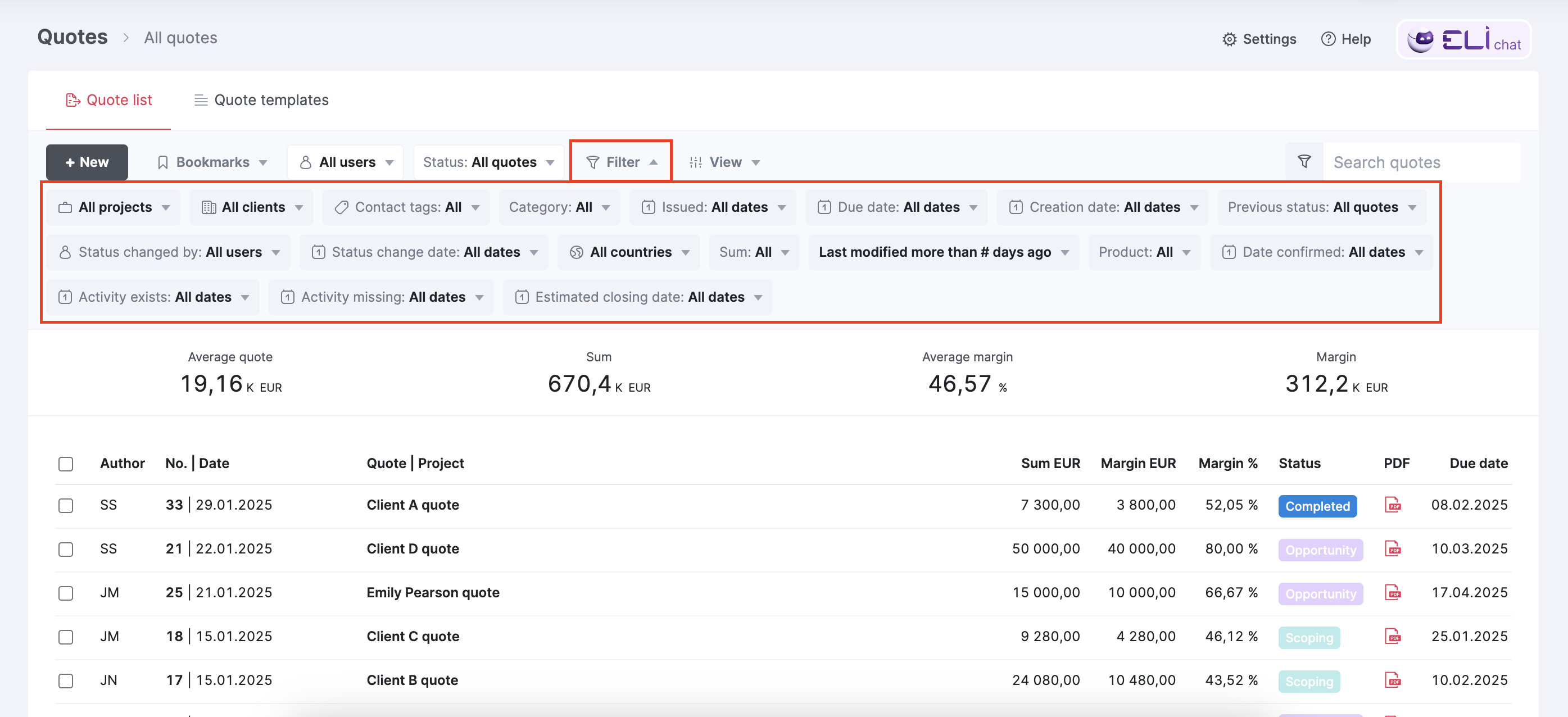Check the box for quote 18
This screenshot has height=717, width=1568.
coord(66,637)
